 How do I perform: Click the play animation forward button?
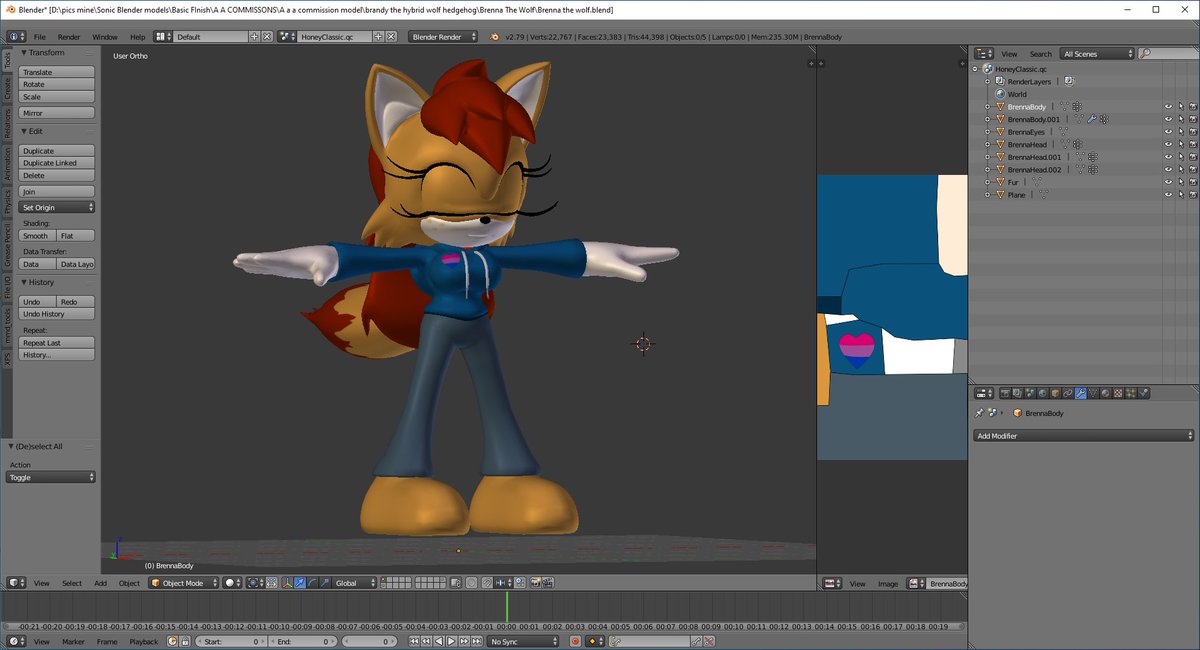(451, 641)
